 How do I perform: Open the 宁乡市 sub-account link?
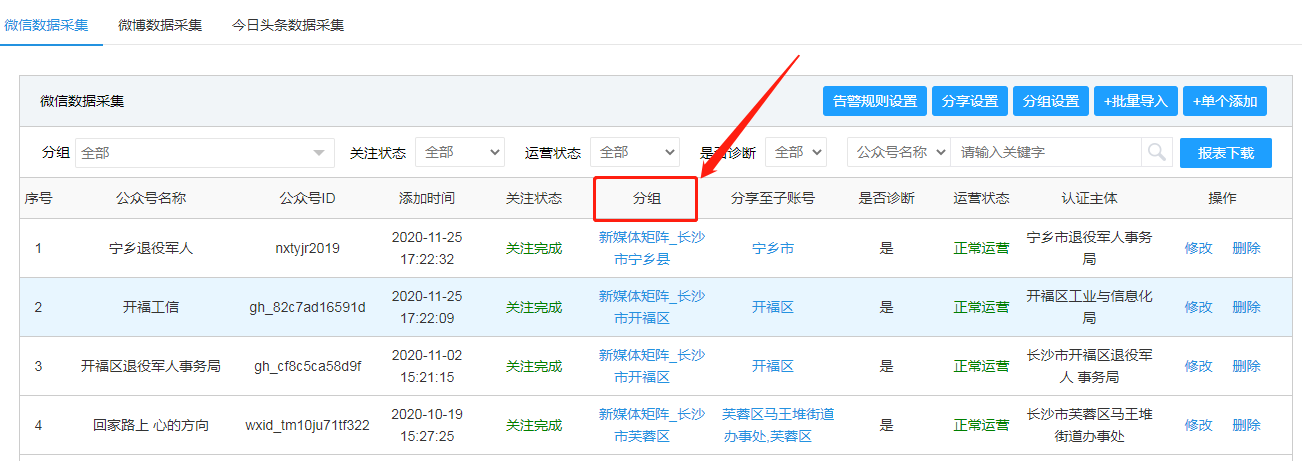coord(772,248)
